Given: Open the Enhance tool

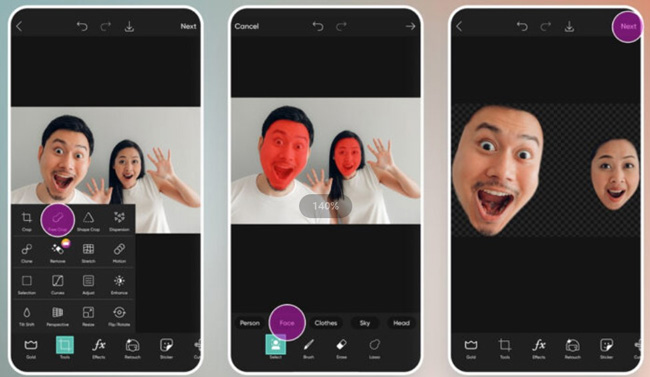Looking at the screenshot, I should coord(119,285).
